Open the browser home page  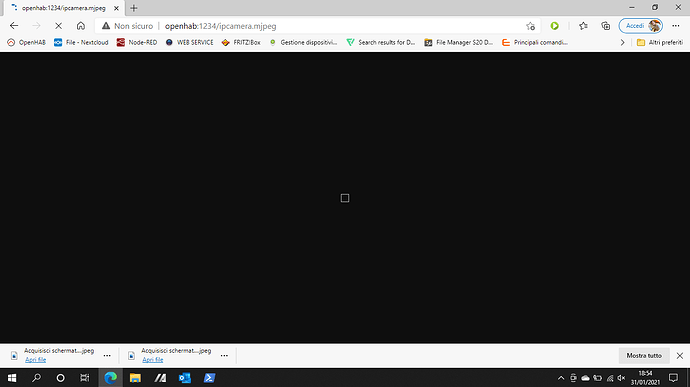tap(81, 26)
